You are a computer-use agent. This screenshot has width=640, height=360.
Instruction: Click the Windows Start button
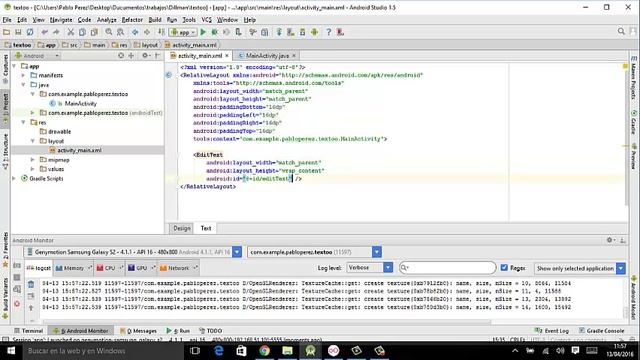click(x=11, y=351)
